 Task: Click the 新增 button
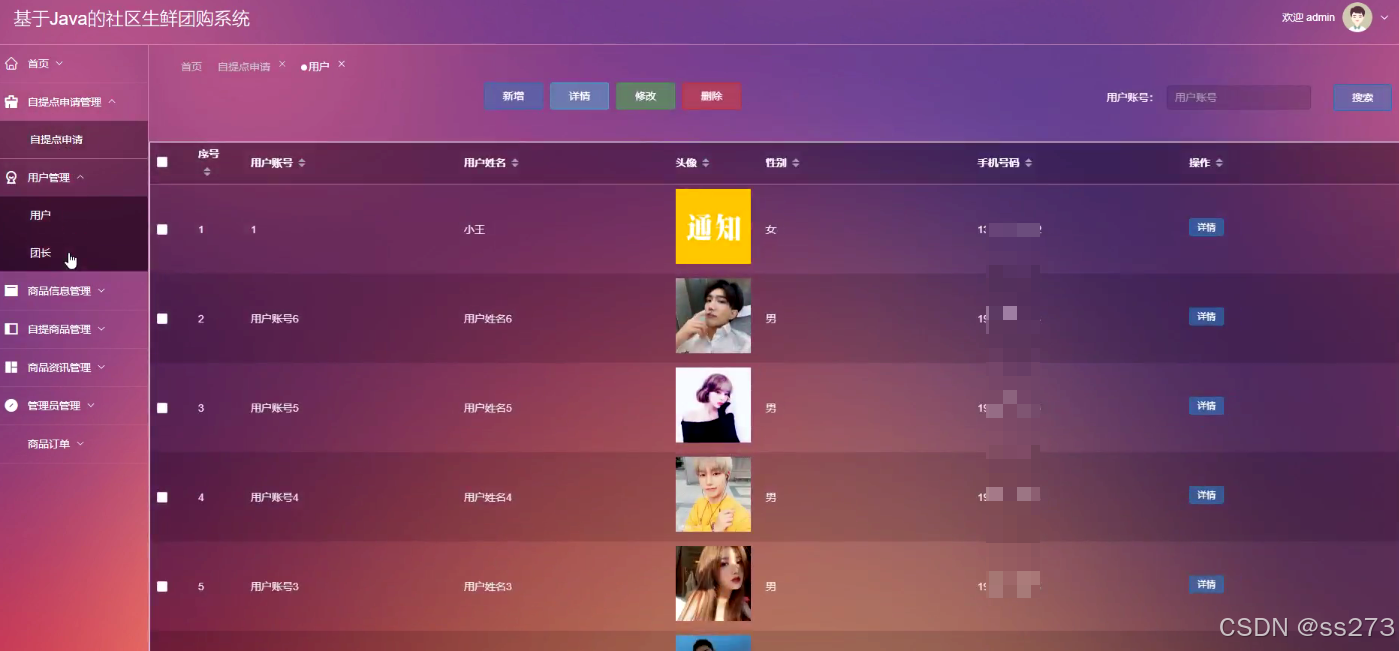click(x=514, y=96)
